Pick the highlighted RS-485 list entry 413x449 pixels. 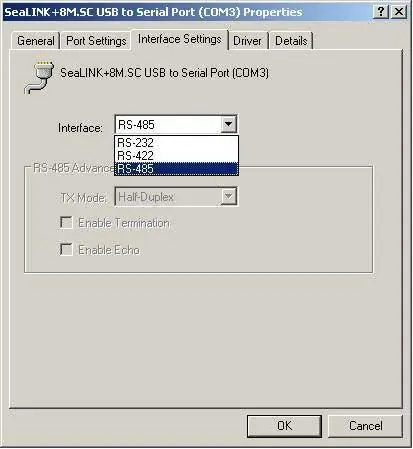176,169
